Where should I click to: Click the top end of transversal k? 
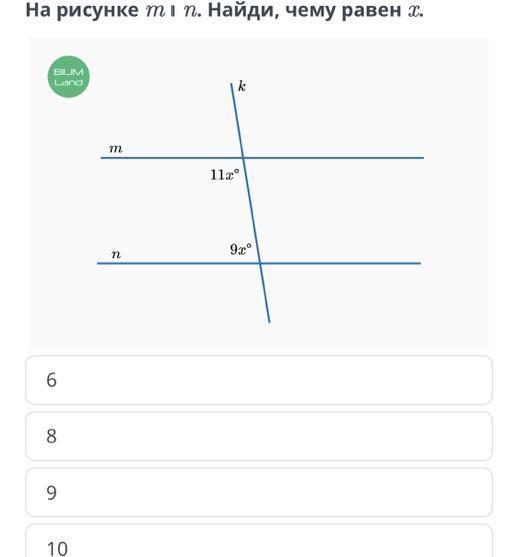(x=231, y=85)
